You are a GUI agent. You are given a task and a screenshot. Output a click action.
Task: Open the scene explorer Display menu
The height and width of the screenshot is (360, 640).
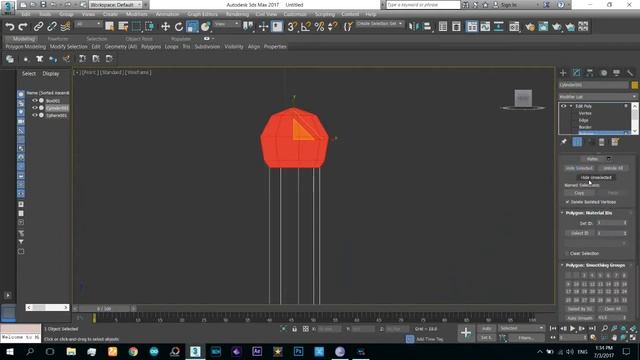[x=51, y=74]
